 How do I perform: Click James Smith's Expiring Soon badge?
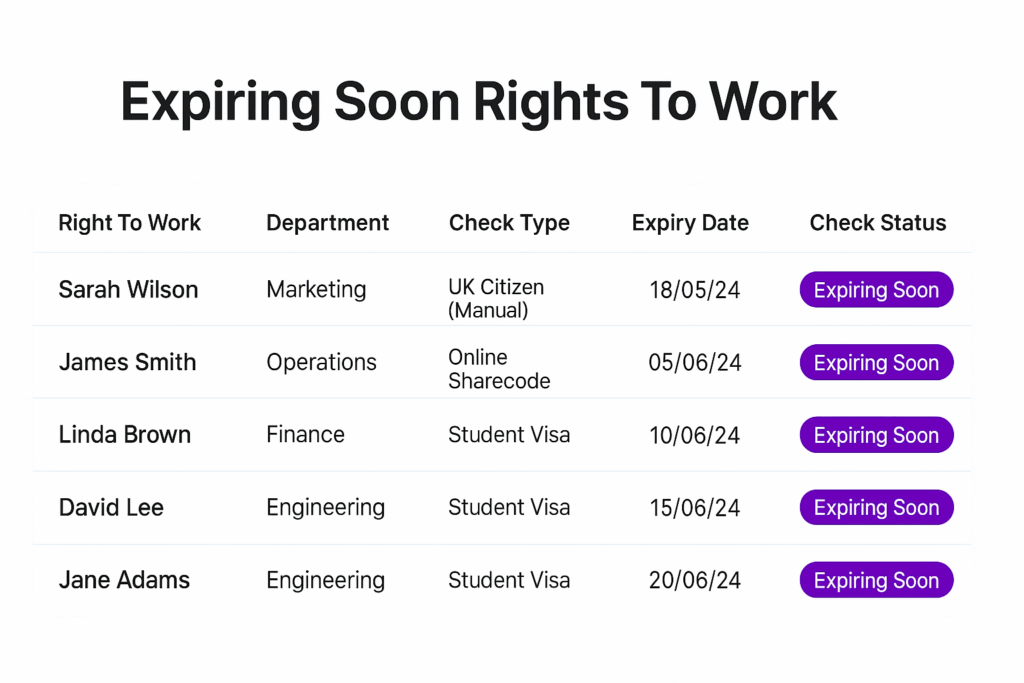coord(876,362)
